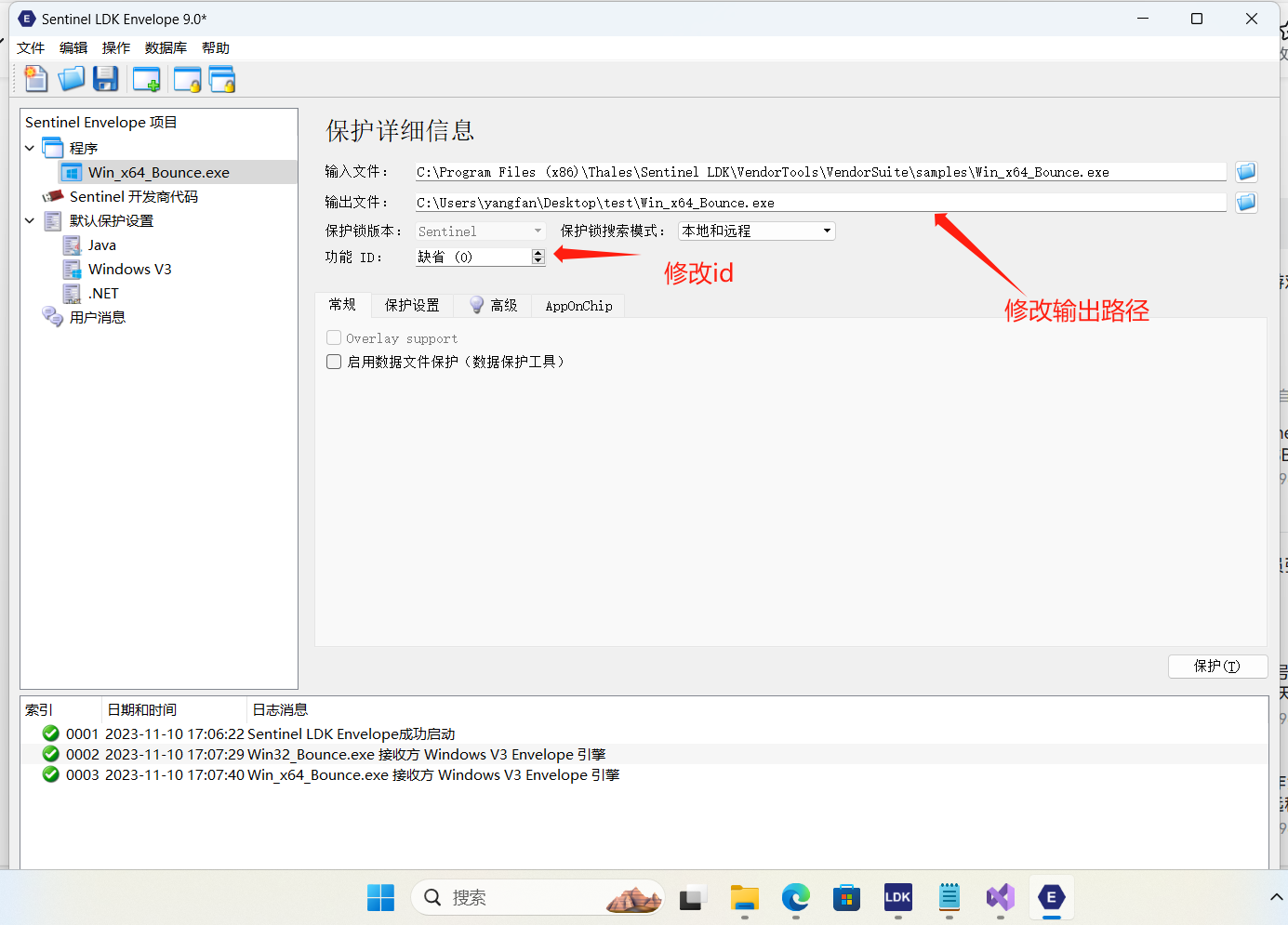Open an existing project via folder icon
This screenshot has width=1288, height=925.
(71, 80)
